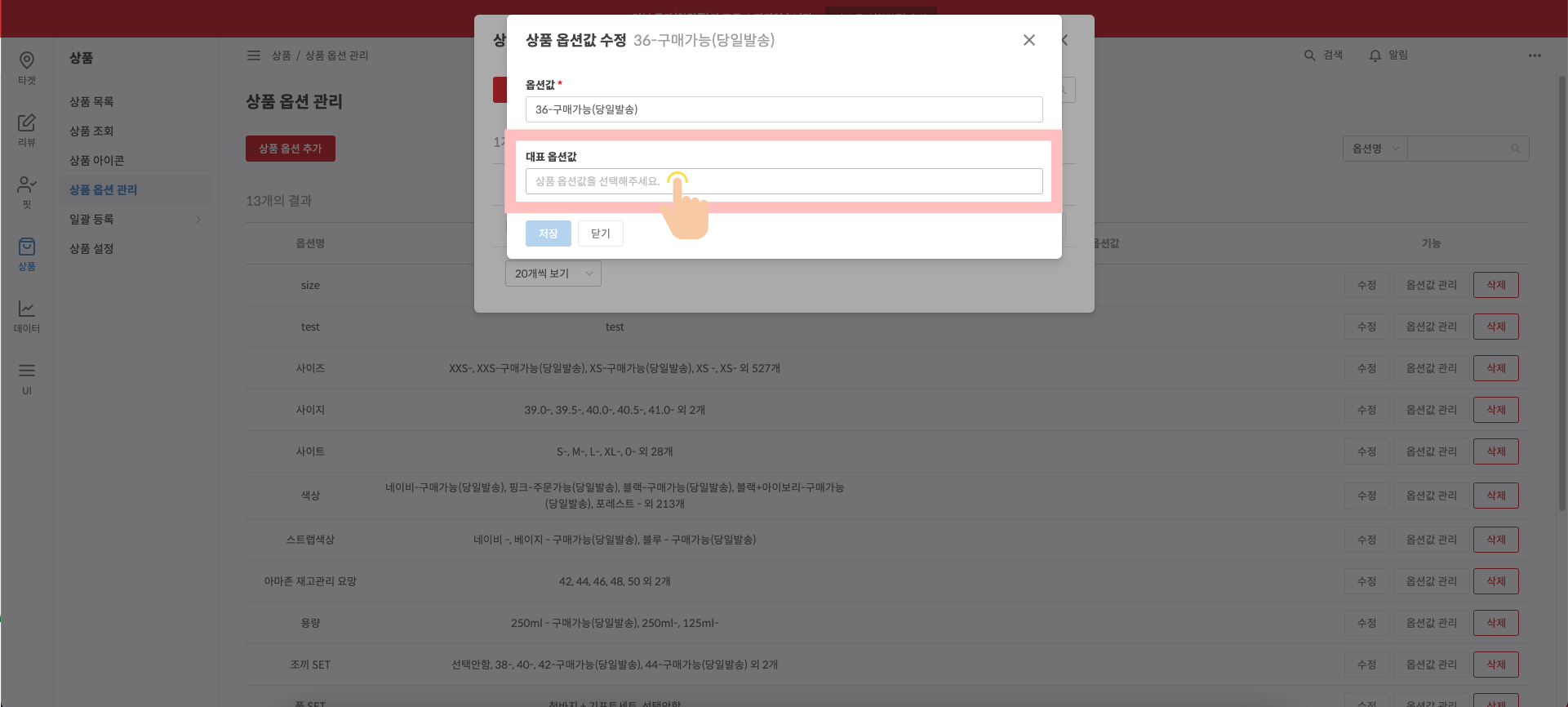This screenshot has width=1568, height=707.
Task: Click the 저장 button in dialog
Action: pos(549,233)
